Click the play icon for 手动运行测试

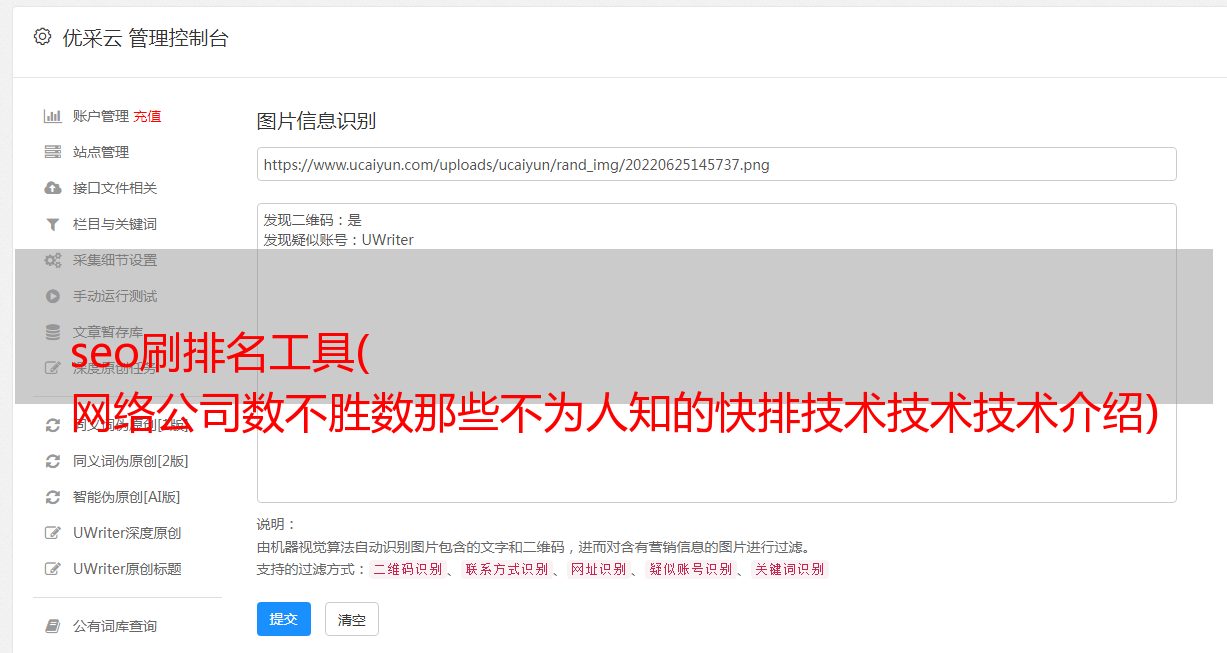53,296
